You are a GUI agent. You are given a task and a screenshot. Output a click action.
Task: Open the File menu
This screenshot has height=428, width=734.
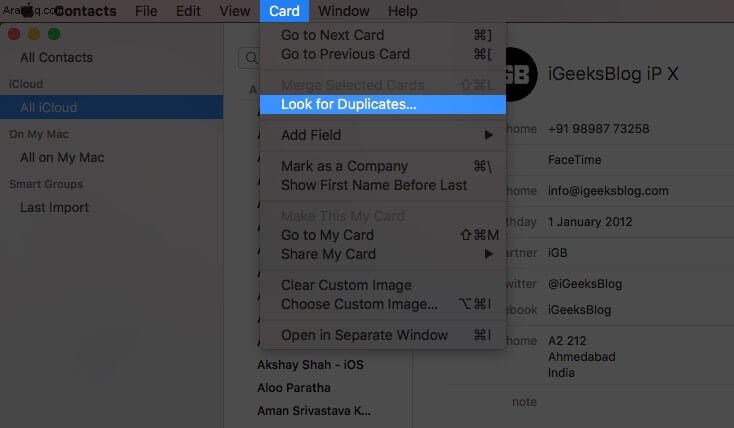tap(146, 11)
